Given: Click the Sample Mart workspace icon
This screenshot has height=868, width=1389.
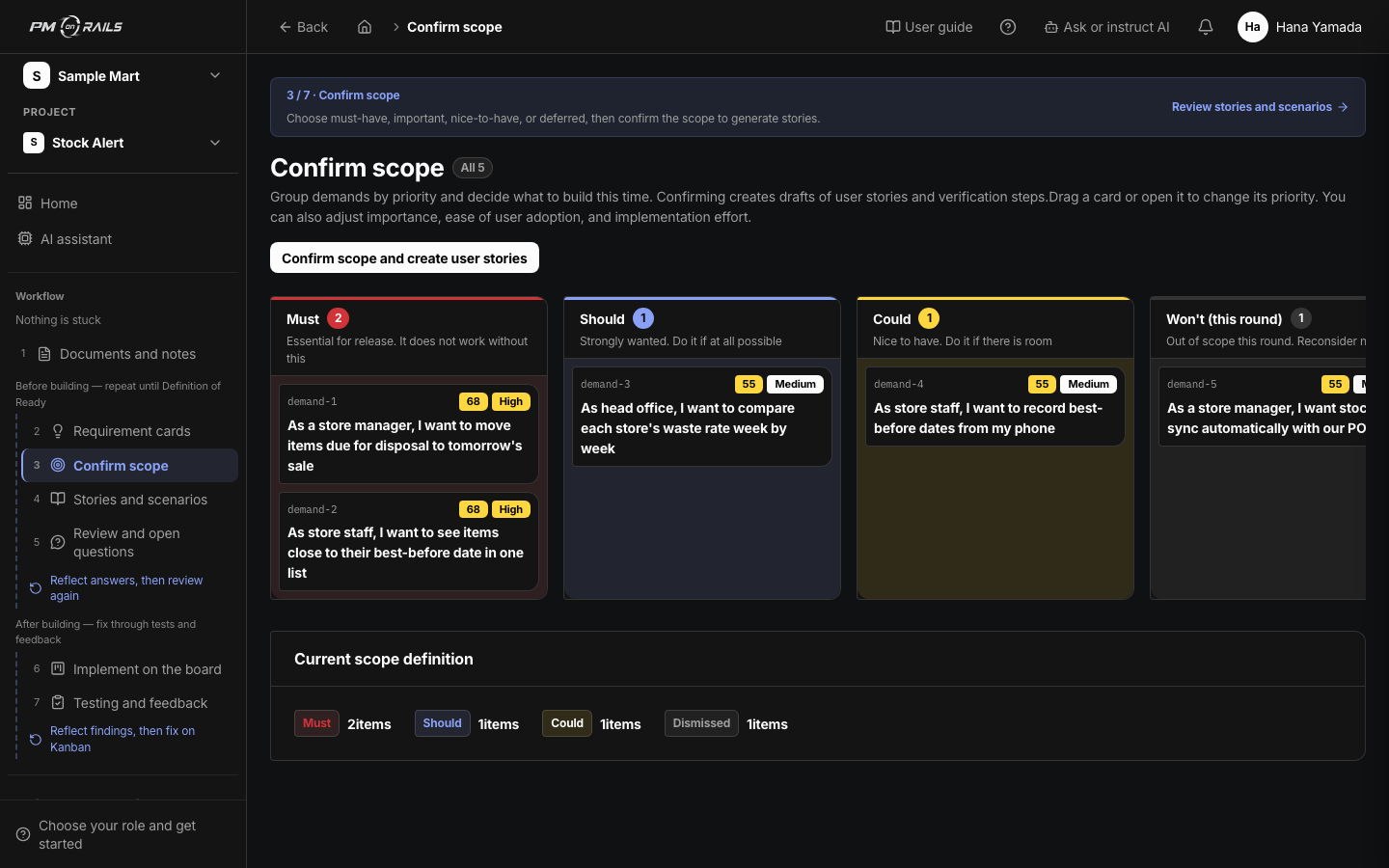Looking at the screenshot, I should (37, 75).
